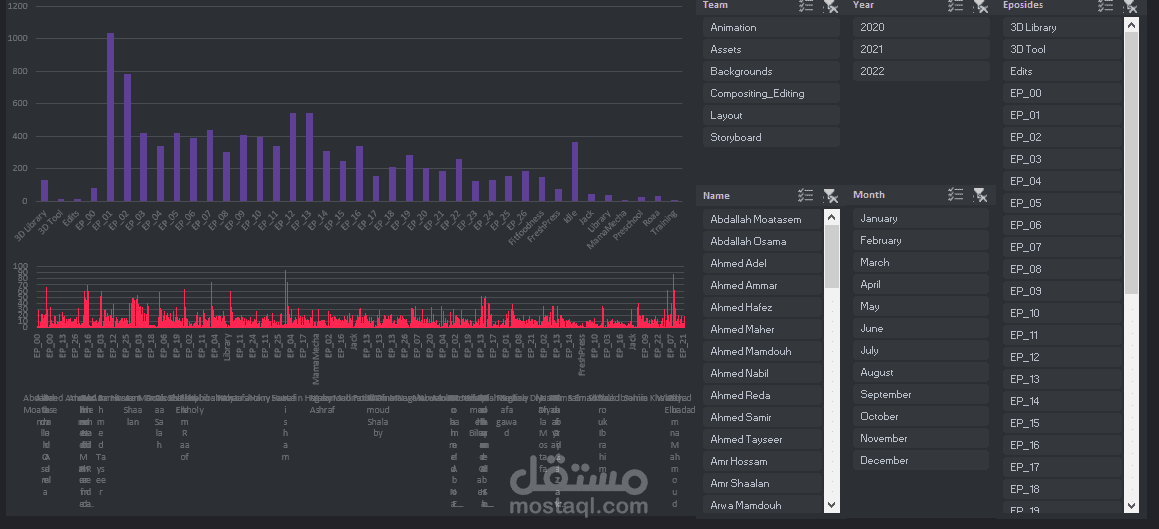Filter by EP_05 in slicer
Viewport: 1159px width, 529px height.
(1062, 203)
